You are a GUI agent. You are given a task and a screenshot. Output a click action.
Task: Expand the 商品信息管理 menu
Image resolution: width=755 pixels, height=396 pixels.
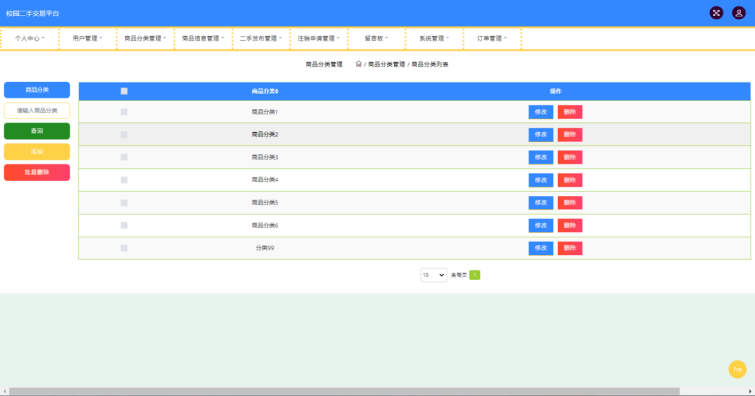click(x=203, y=39)
